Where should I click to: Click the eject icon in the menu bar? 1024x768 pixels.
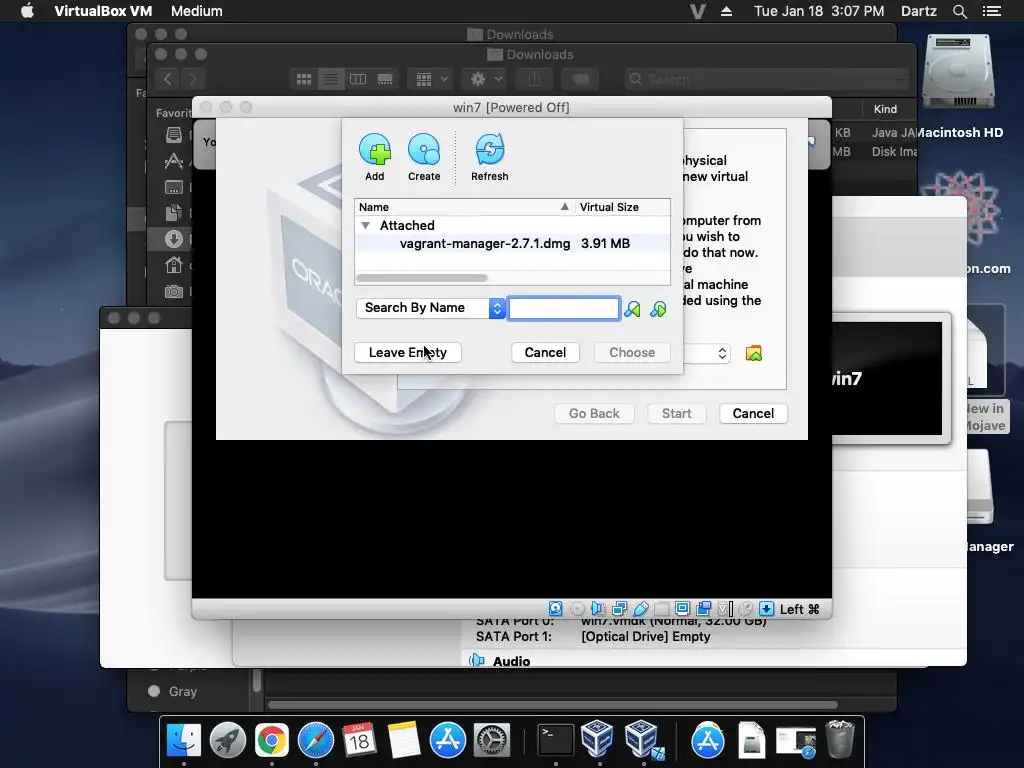click(726, 11)
